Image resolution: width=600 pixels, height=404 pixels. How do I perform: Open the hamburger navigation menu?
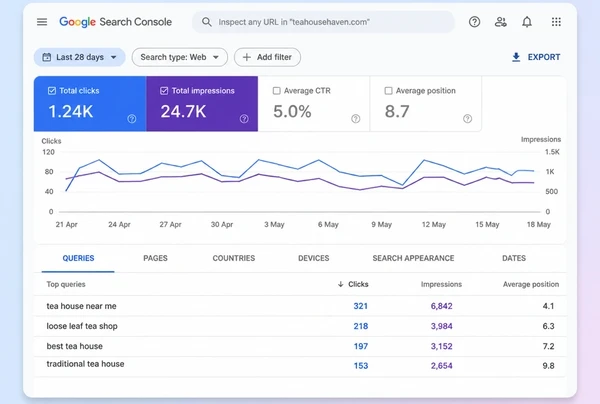tap(42, 22)
